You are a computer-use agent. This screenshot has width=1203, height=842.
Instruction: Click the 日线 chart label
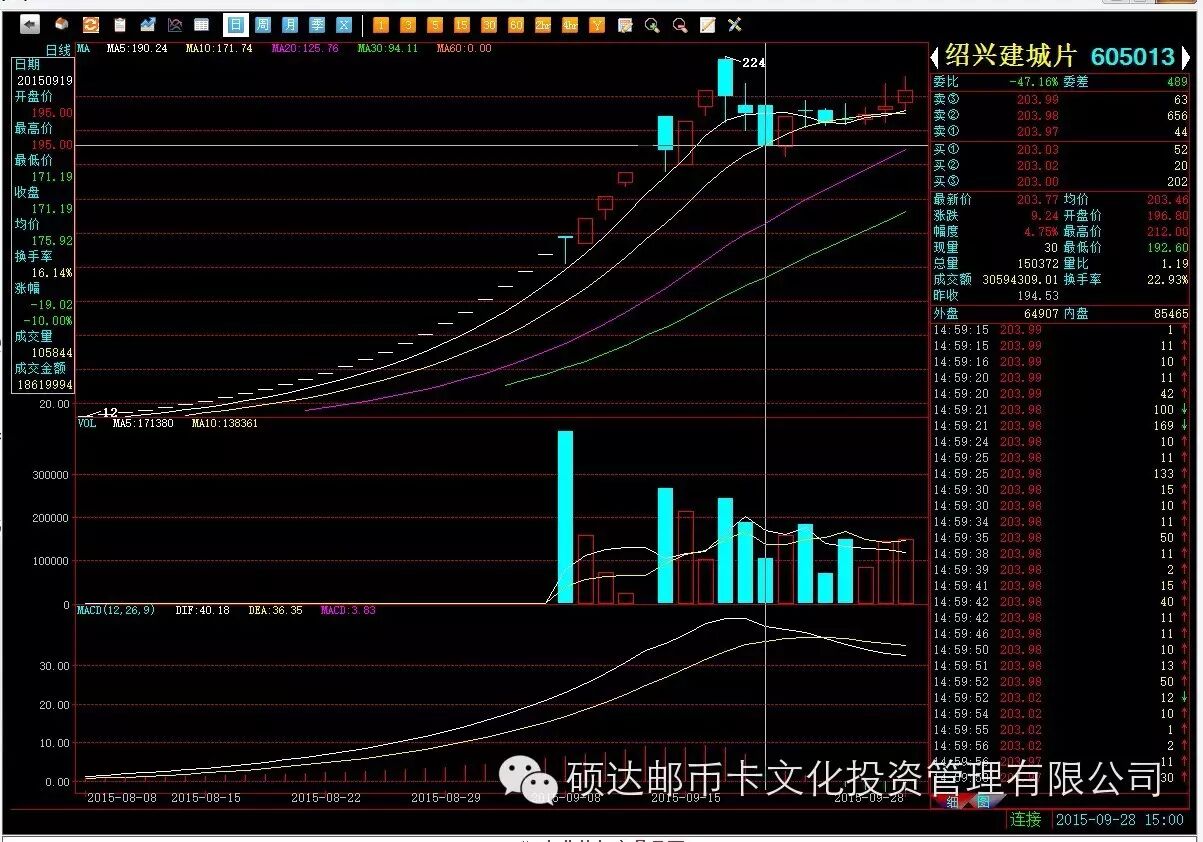coord(58,49)
